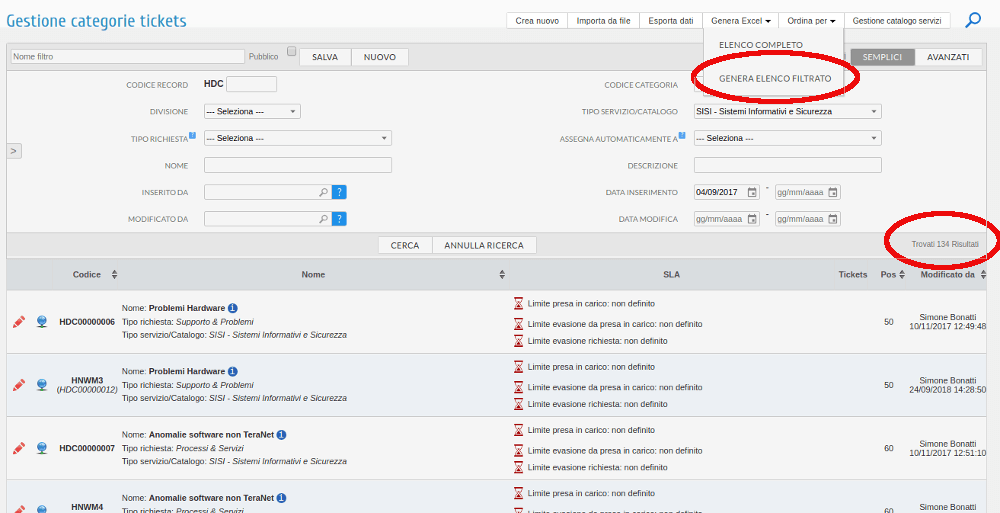Click the Tipo richiesta help tooltip icon
Image resolution: width=1000 pixels, height=513 pixels.
[192, 135]
